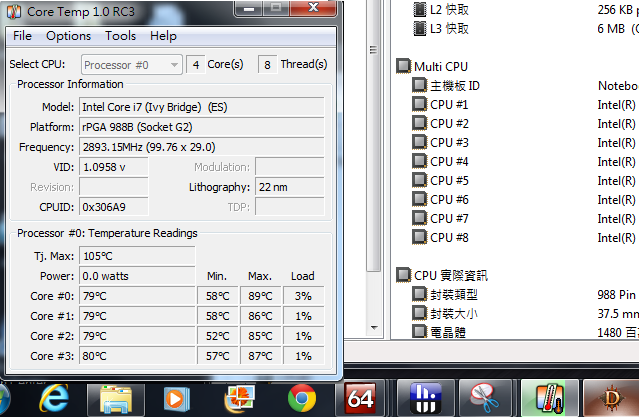The height and width of the screenshot is (417, 639).
Task: Click the threads count field showing 8
Action: pos(267,65)
